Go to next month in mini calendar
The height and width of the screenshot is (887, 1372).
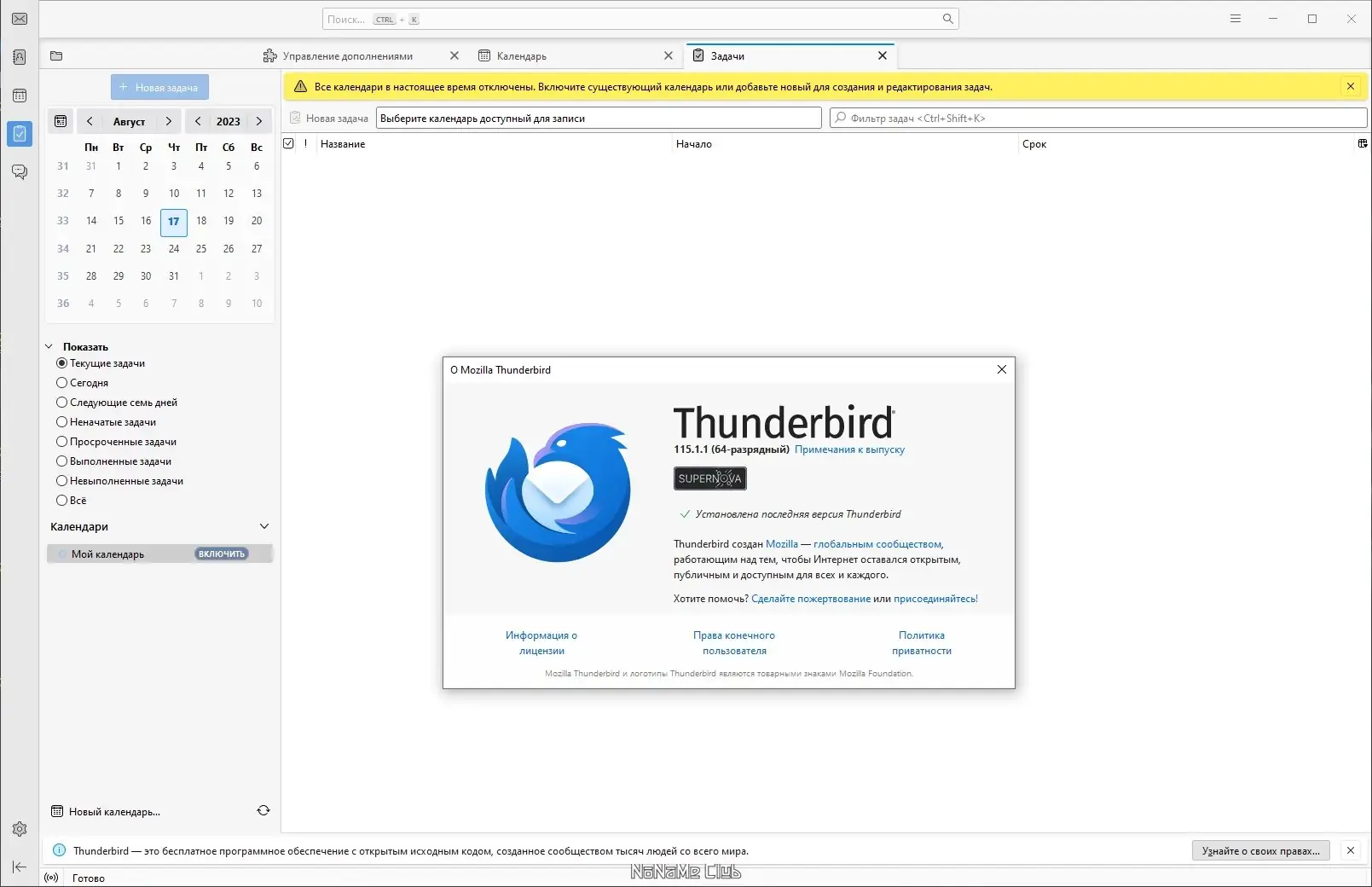click(x=169, y=121)
